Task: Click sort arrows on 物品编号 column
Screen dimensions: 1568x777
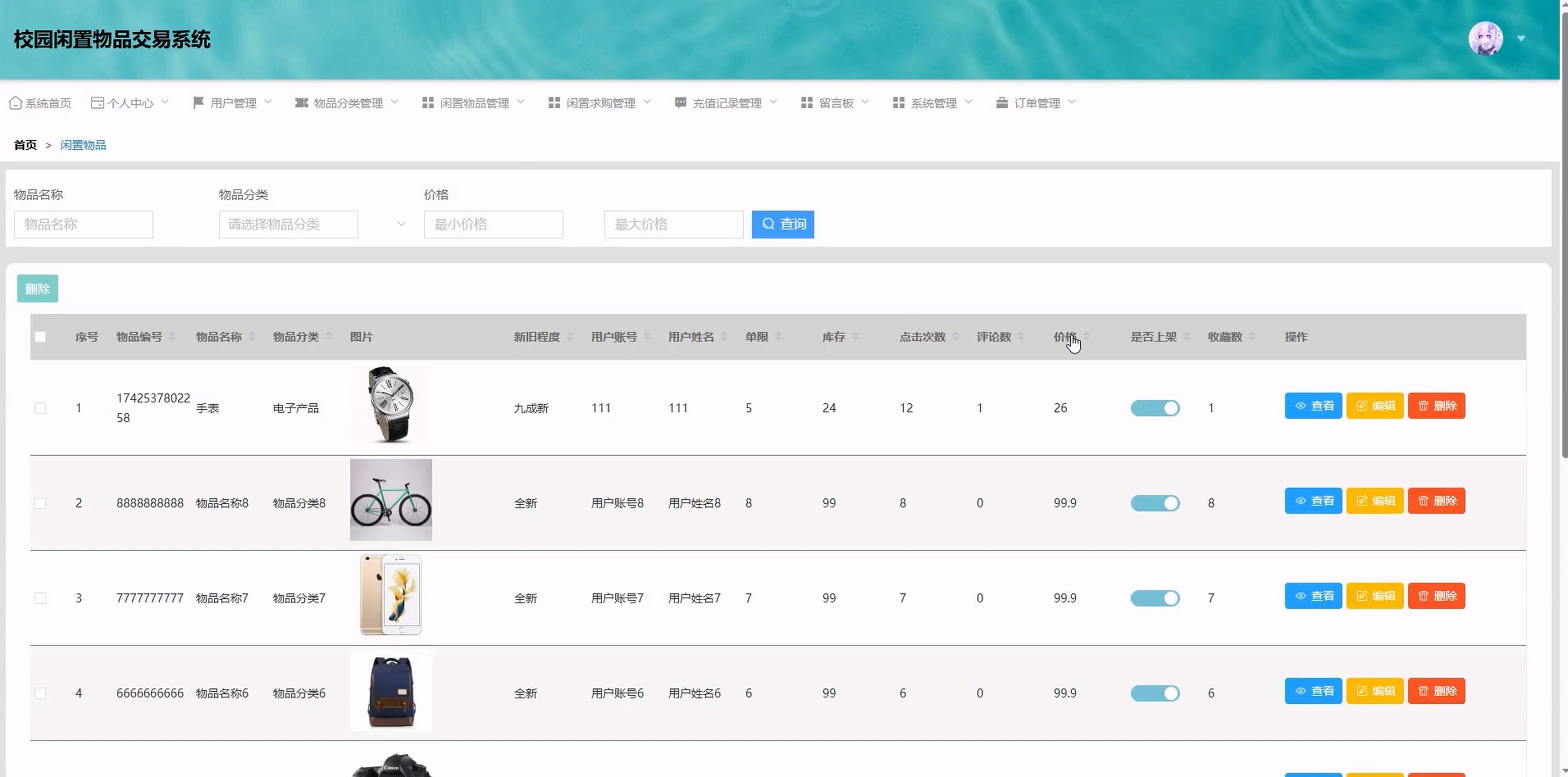Action: (172, 337)
